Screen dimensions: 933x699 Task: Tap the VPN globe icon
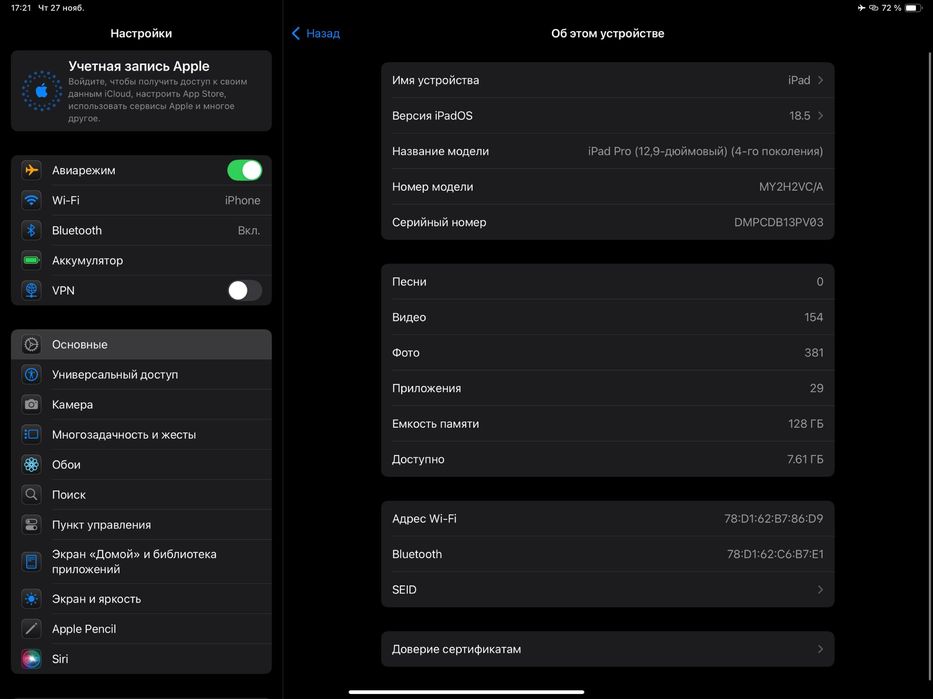point(32,290)
